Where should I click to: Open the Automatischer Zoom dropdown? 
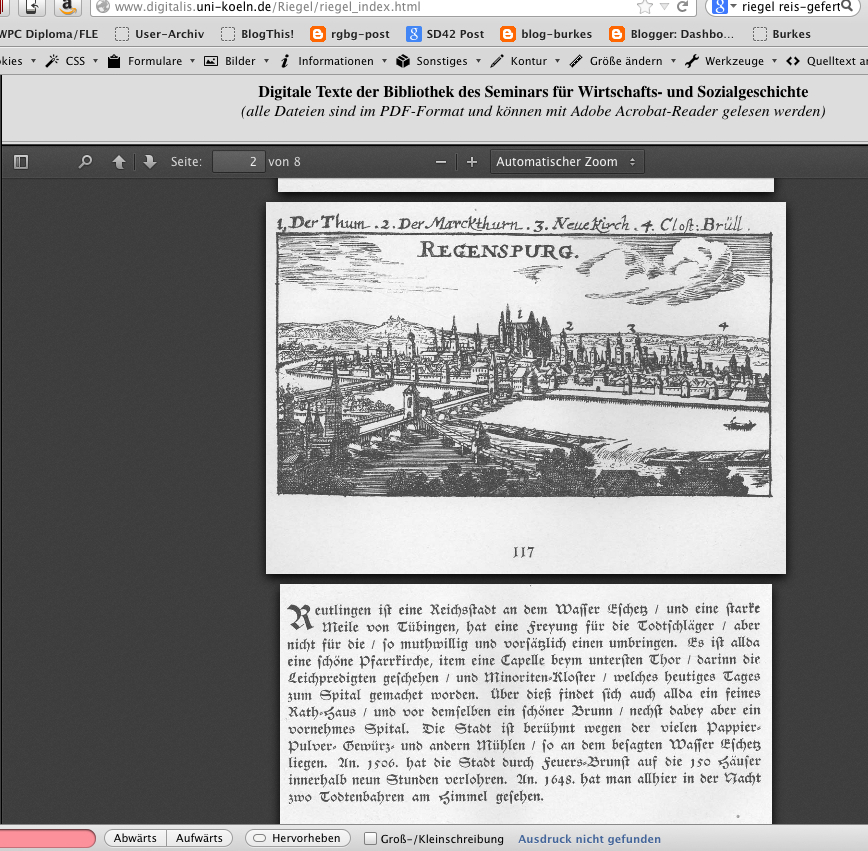click(x=567, y=162)
